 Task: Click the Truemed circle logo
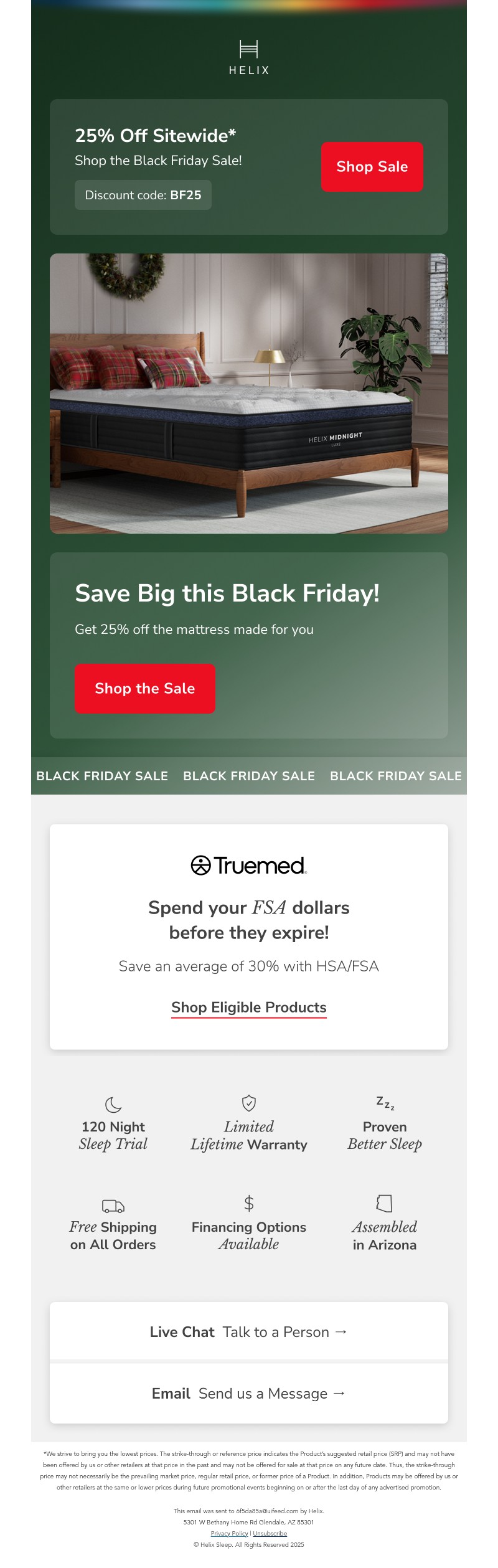coord(199,866)
